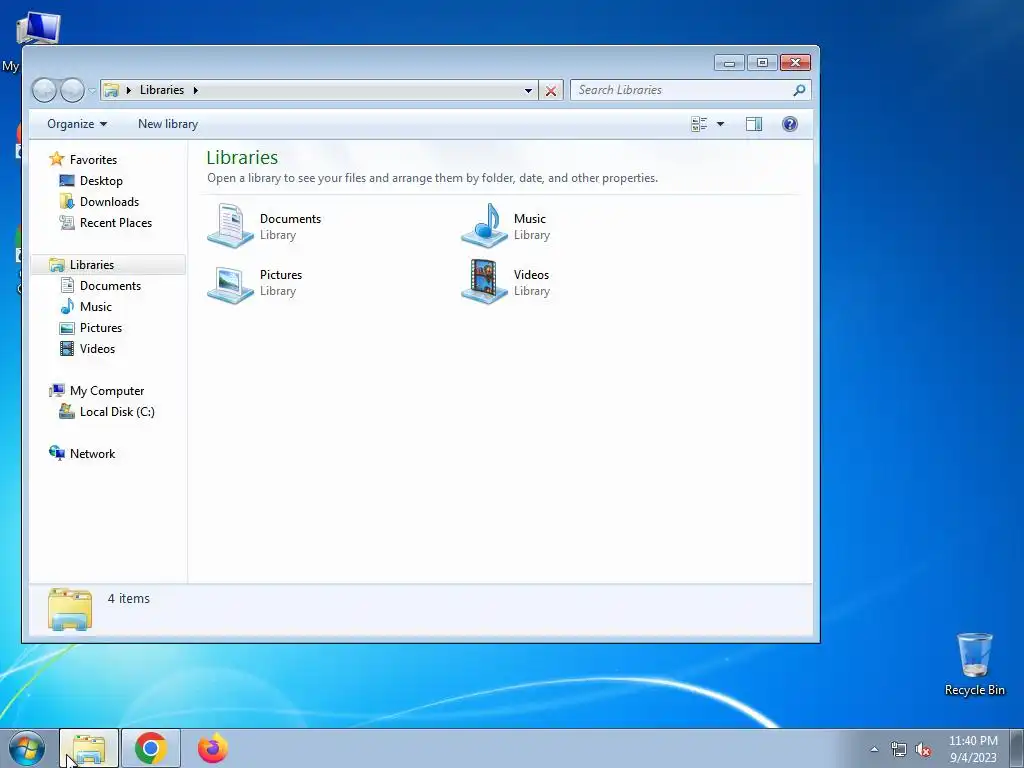The image size is (1024, 768).
Task: Click the Libraries folder icon in address bar
Action: pyautogui.click(x=112, y=90)
